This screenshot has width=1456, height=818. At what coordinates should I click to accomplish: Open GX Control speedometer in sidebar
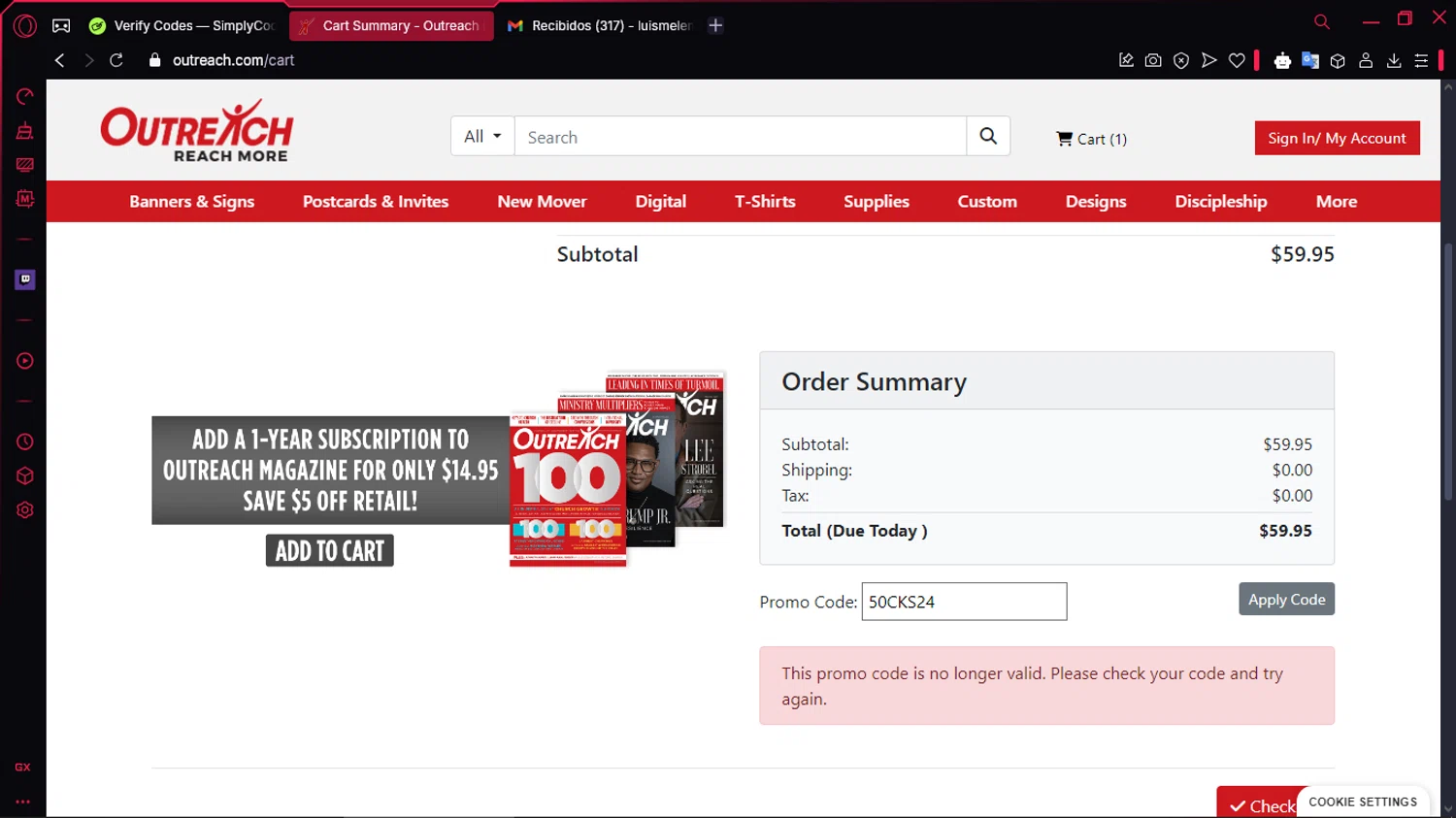25,96
